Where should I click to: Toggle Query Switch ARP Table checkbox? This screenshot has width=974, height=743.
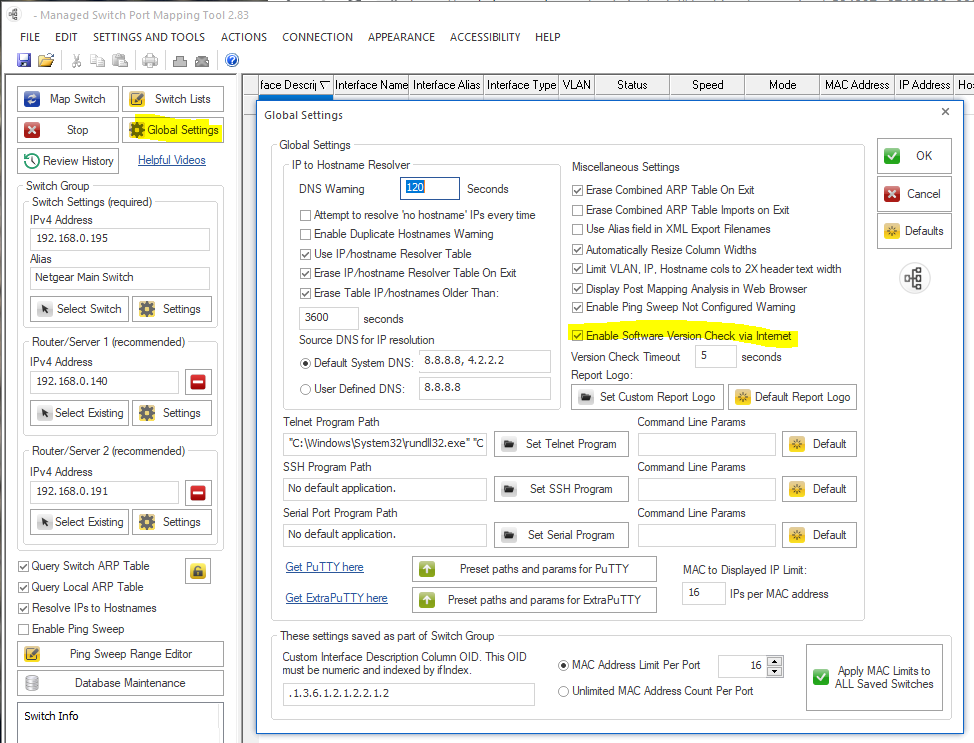24,566
